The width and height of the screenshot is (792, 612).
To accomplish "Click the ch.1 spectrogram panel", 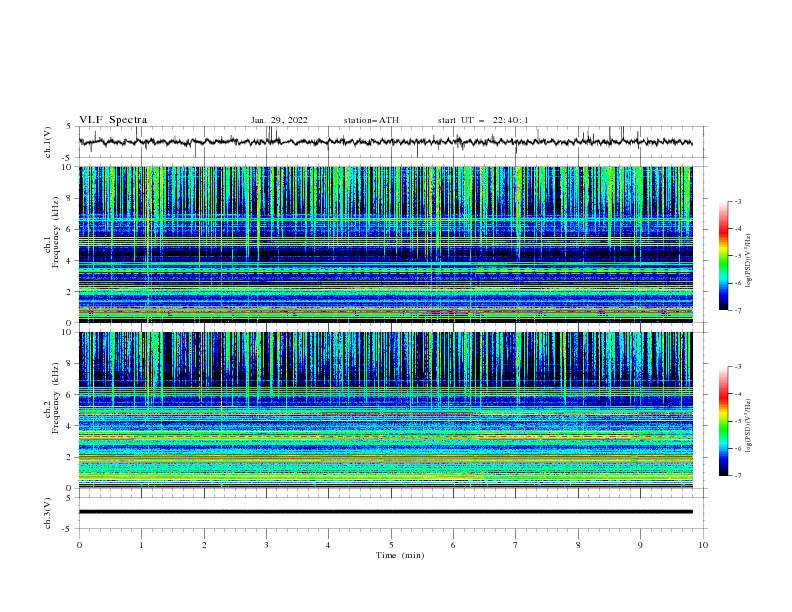I will coord(386,244).
